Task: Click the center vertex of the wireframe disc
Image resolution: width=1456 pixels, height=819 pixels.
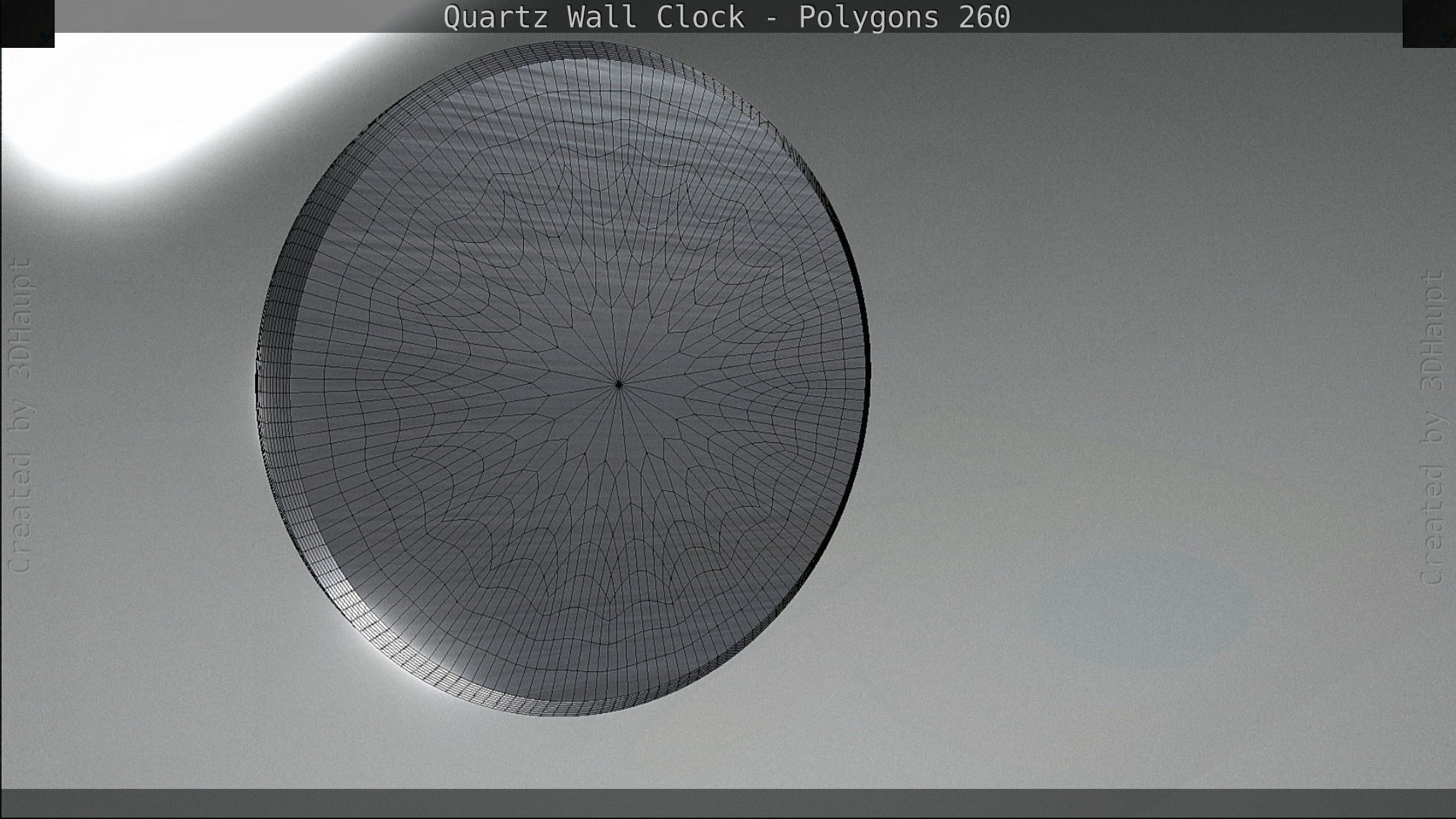Action: tap(619, 384)
